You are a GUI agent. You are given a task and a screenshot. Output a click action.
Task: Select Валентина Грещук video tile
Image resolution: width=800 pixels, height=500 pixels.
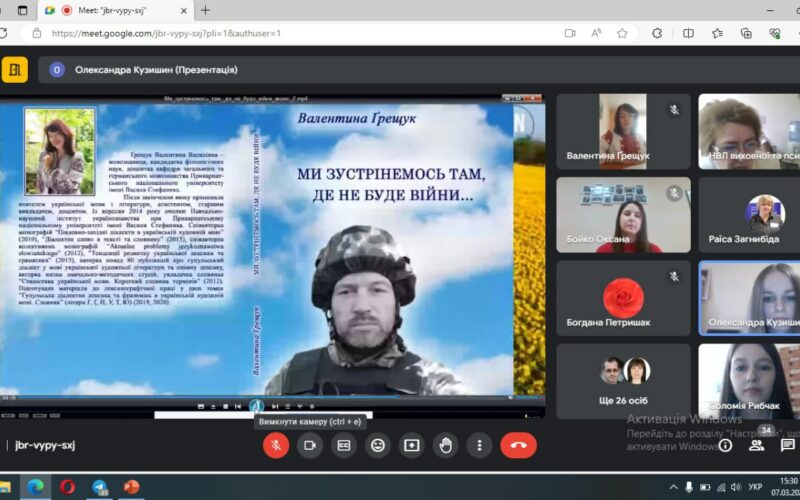(x=623, y=131)
